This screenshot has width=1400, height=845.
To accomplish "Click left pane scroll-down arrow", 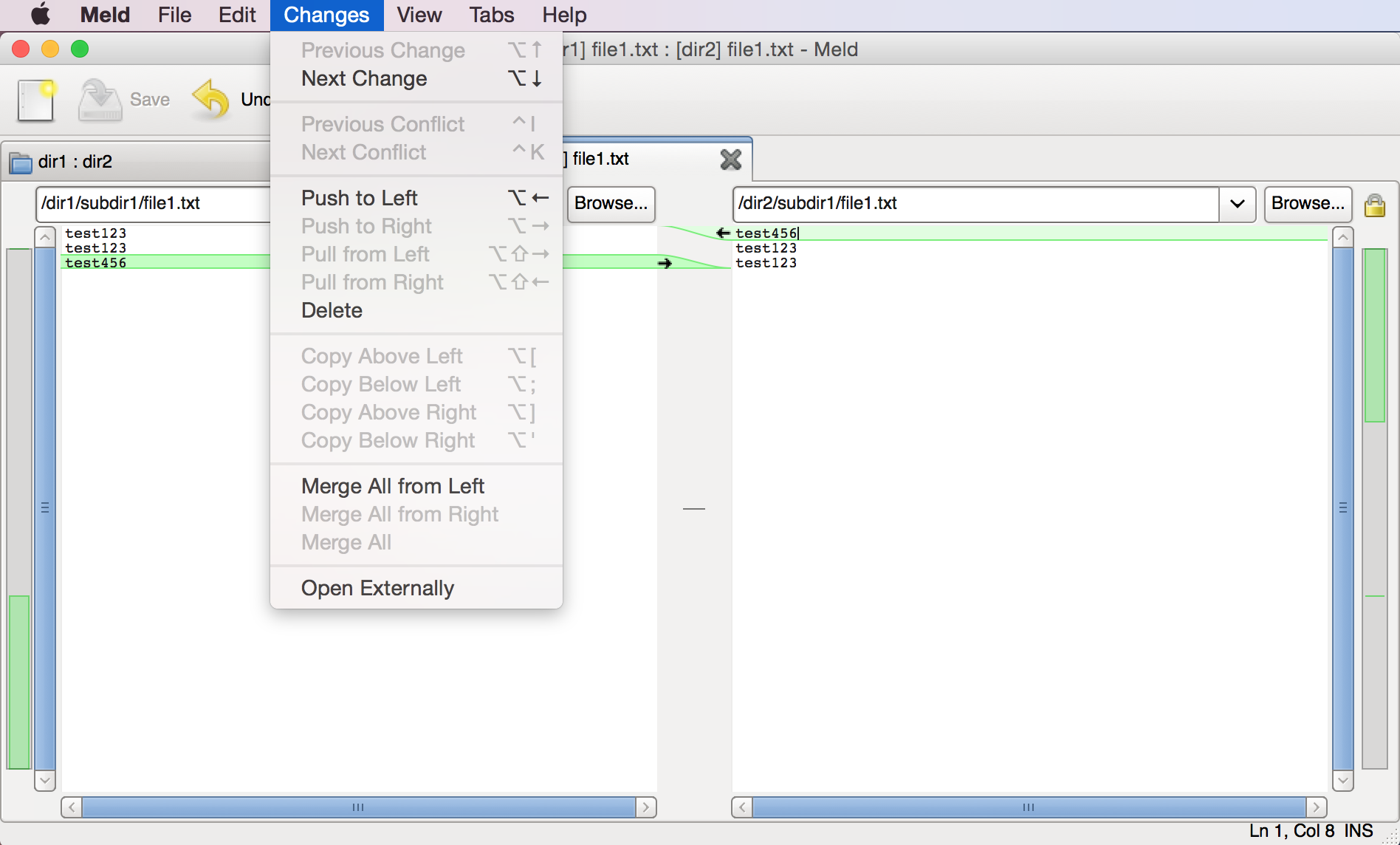I will (x=45, y=780).
